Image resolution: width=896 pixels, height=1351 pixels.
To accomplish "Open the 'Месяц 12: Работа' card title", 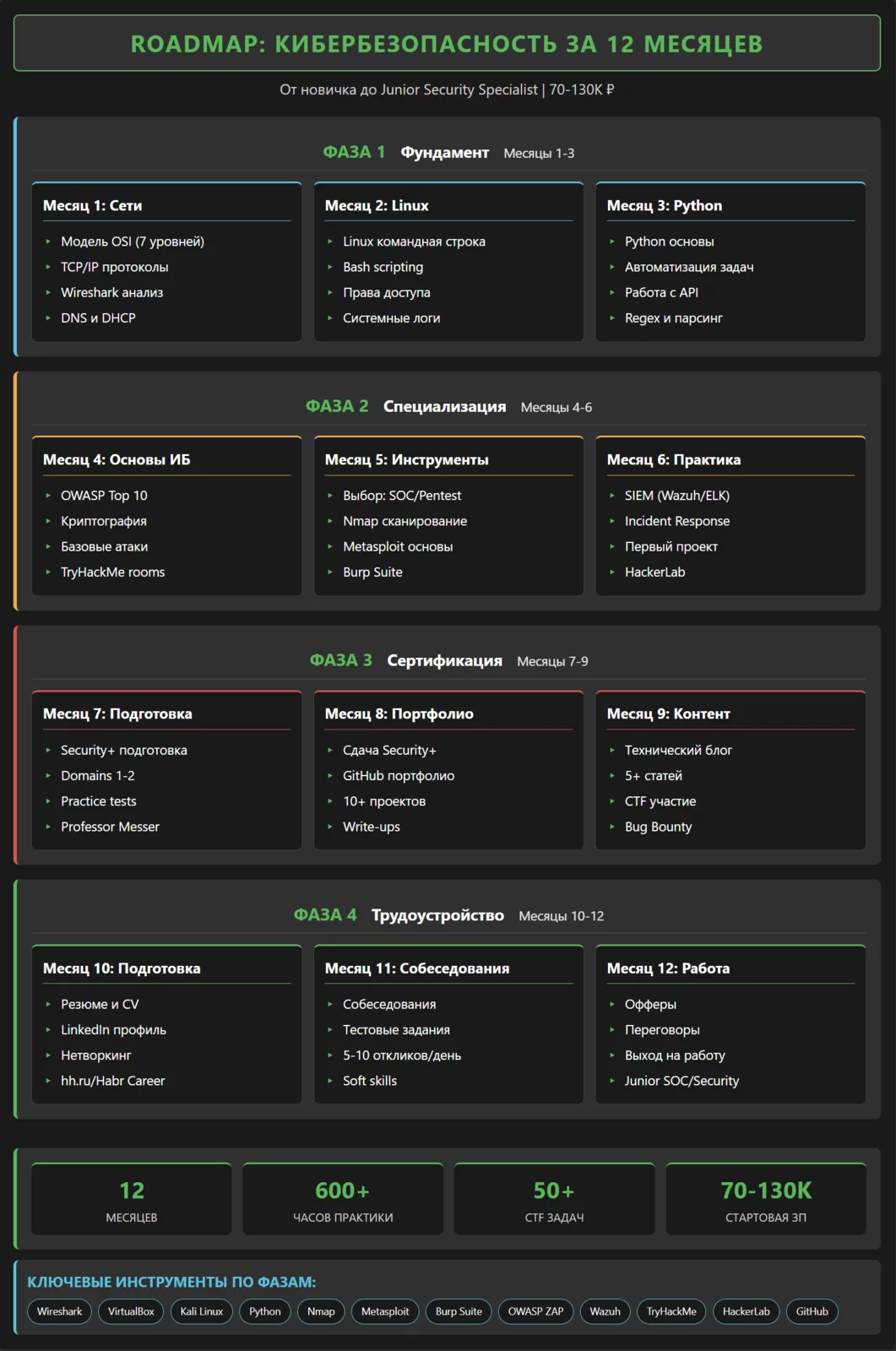I will coord(668,968).
